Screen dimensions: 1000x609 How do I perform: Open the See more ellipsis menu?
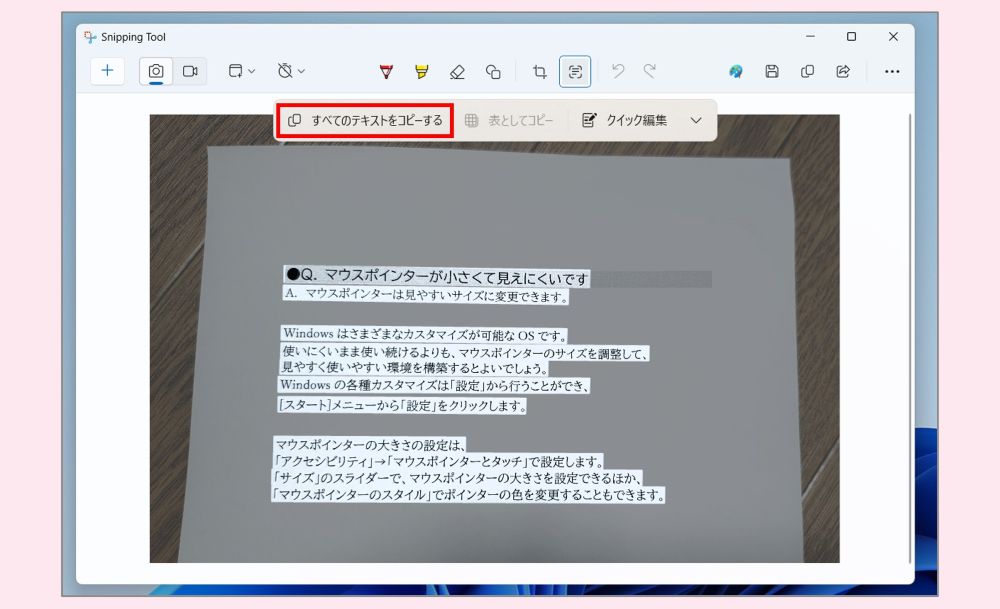tap(892, 71)
